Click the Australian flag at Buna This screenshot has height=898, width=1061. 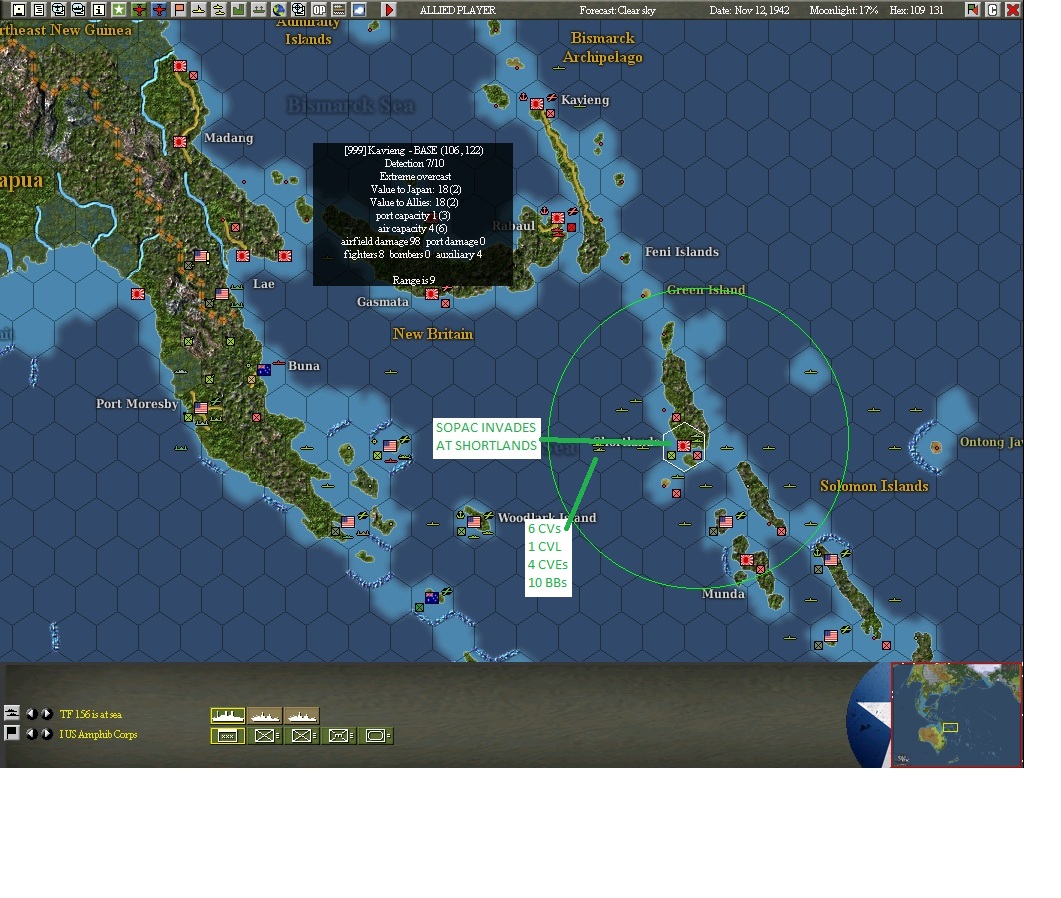click(x=264, y=369)
